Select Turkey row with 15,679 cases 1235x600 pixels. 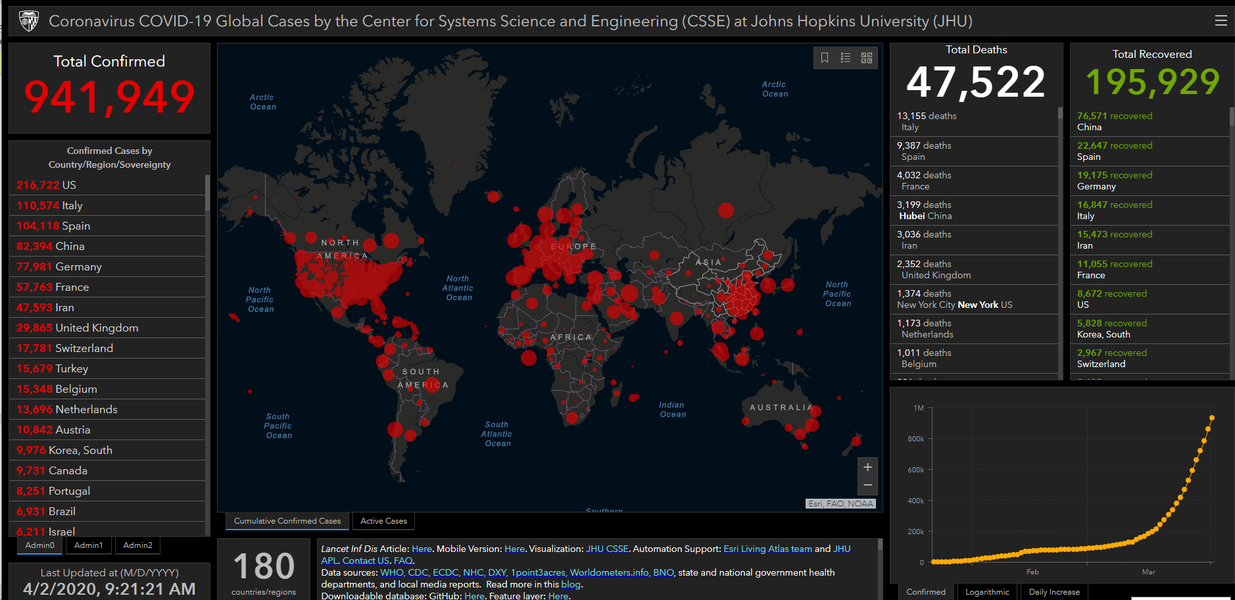click(x=106, y=369)
